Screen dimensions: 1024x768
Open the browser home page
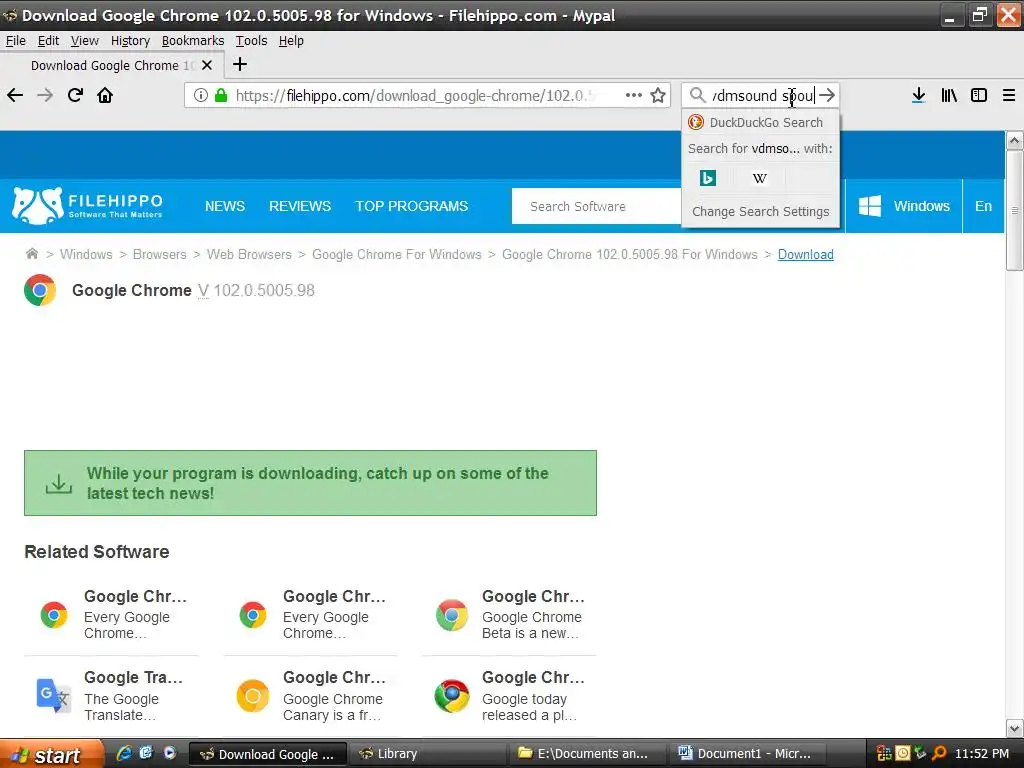105,95
